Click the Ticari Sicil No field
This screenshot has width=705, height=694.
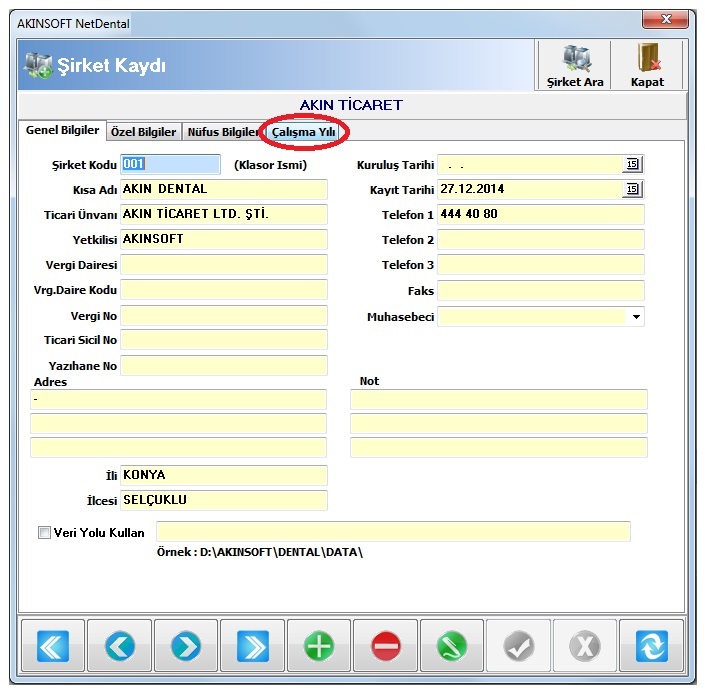[223, 340]
